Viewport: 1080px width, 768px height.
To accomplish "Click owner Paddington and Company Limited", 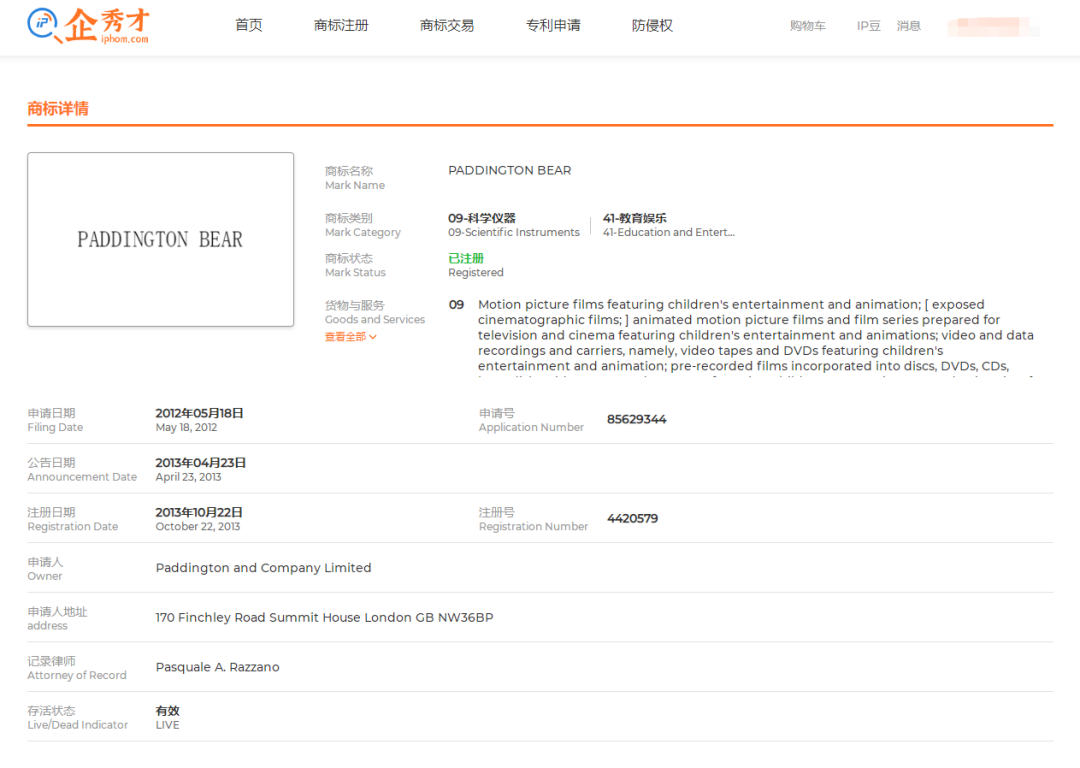I will click(x=263, y=568).
